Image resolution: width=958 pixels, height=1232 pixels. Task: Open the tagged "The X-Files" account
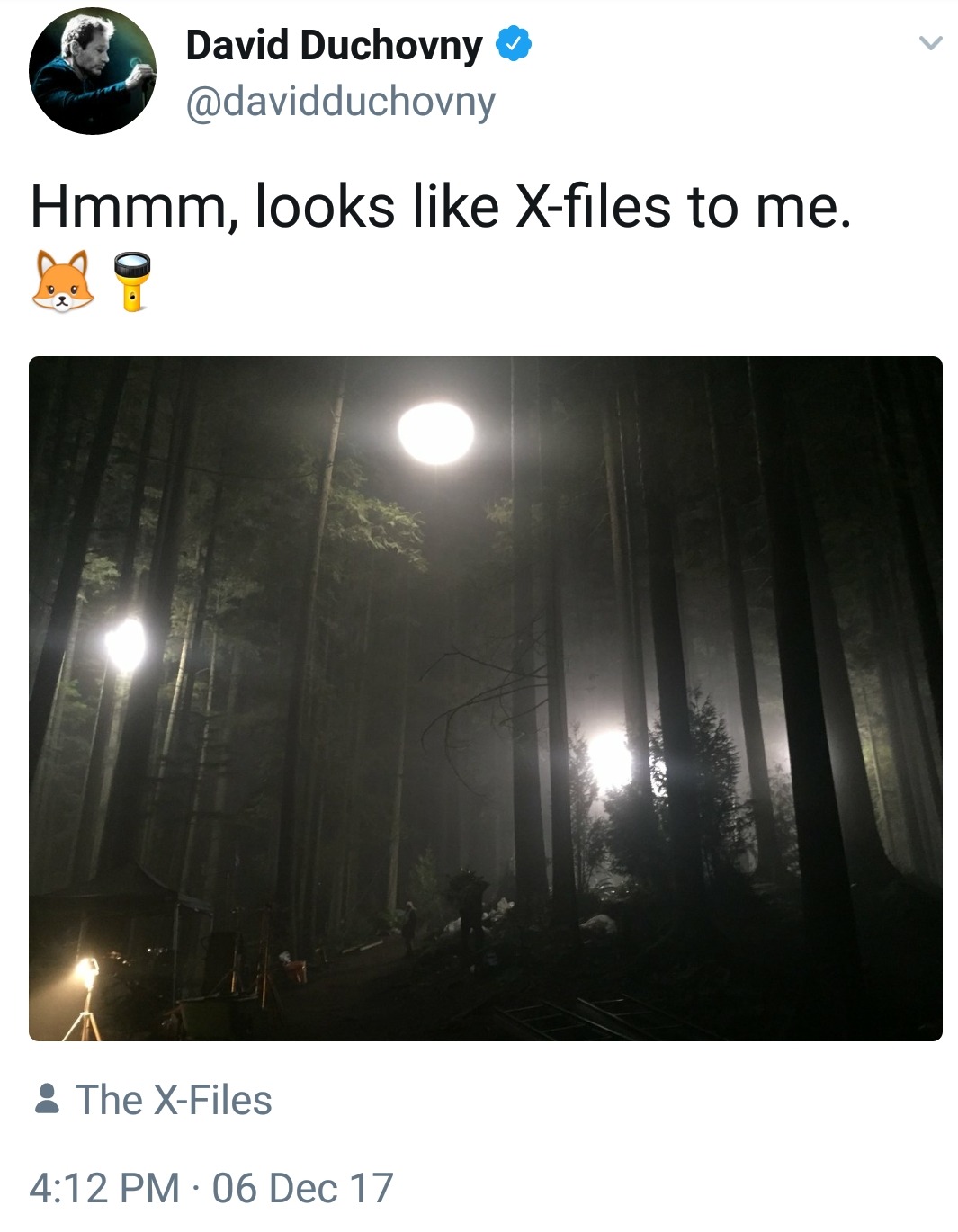coord(174,1100)
